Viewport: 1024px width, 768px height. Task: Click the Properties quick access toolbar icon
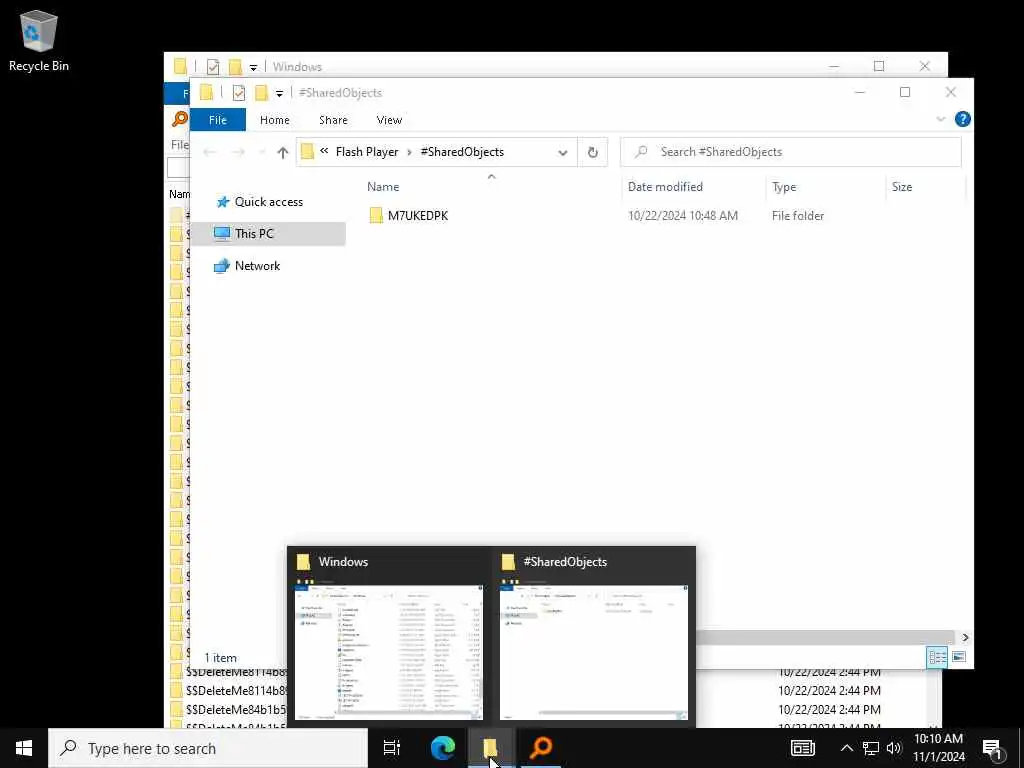pos(238,93)
